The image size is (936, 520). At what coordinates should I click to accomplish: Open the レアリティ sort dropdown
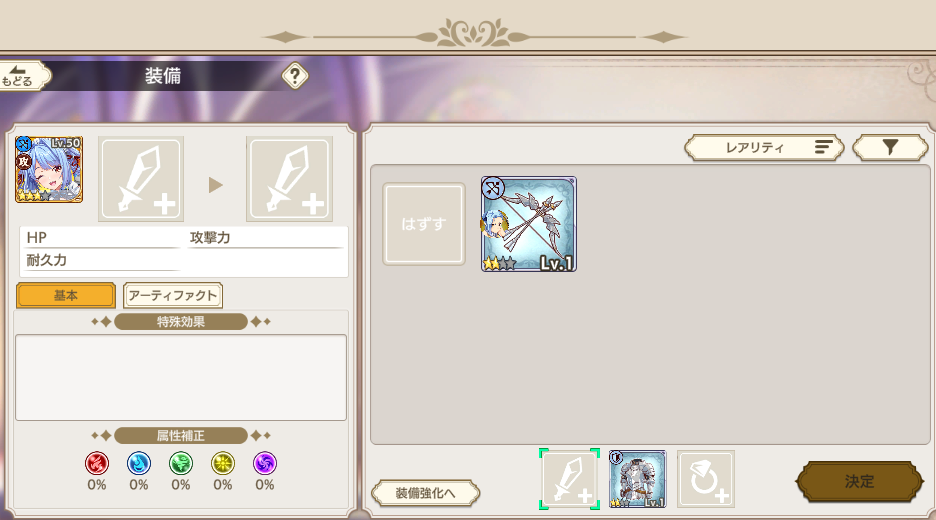(x=764, y=147)
